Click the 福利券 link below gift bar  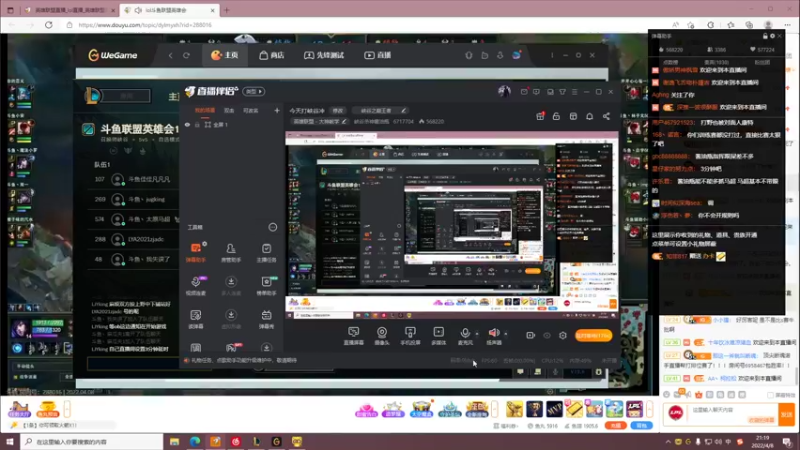click(x=505, y=426)
